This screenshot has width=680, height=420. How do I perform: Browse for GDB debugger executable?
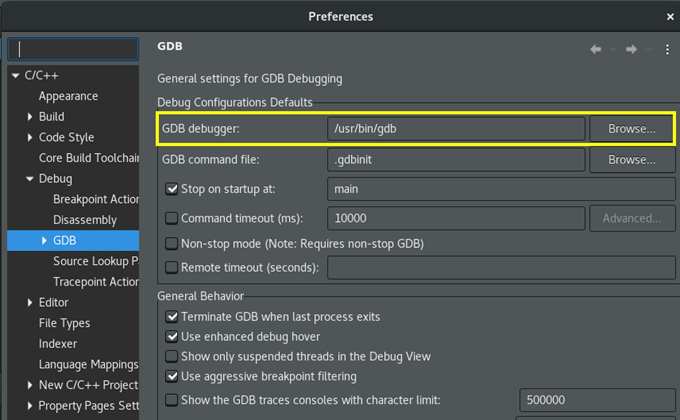click(x=631, y=129)
